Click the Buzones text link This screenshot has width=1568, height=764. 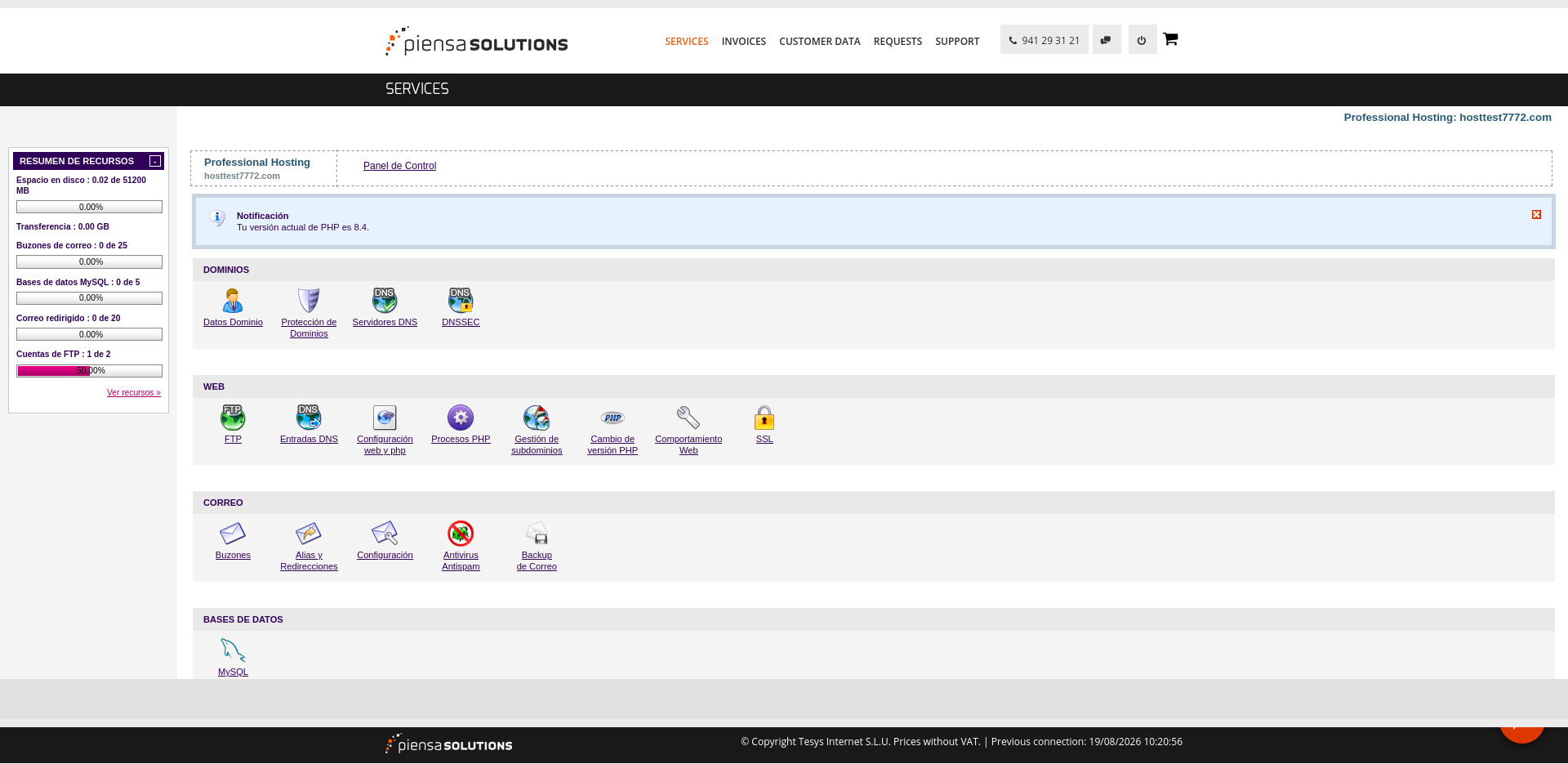pyautogui.click(x=233, y=555)
